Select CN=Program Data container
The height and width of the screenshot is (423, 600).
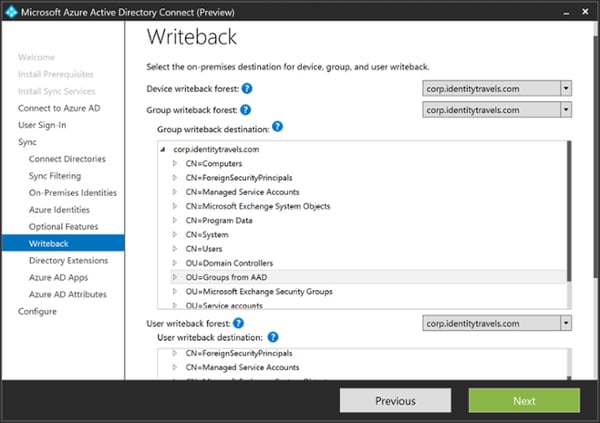[219, 220]
